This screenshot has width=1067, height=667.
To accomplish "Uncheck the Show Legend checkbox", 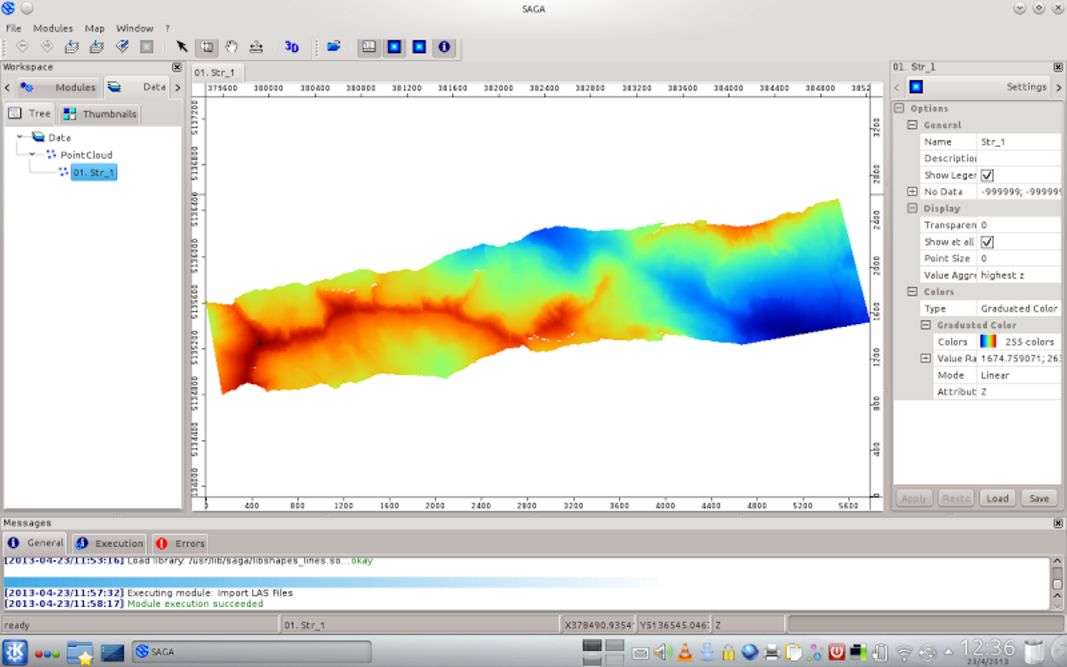I will (x=987, y=175).
